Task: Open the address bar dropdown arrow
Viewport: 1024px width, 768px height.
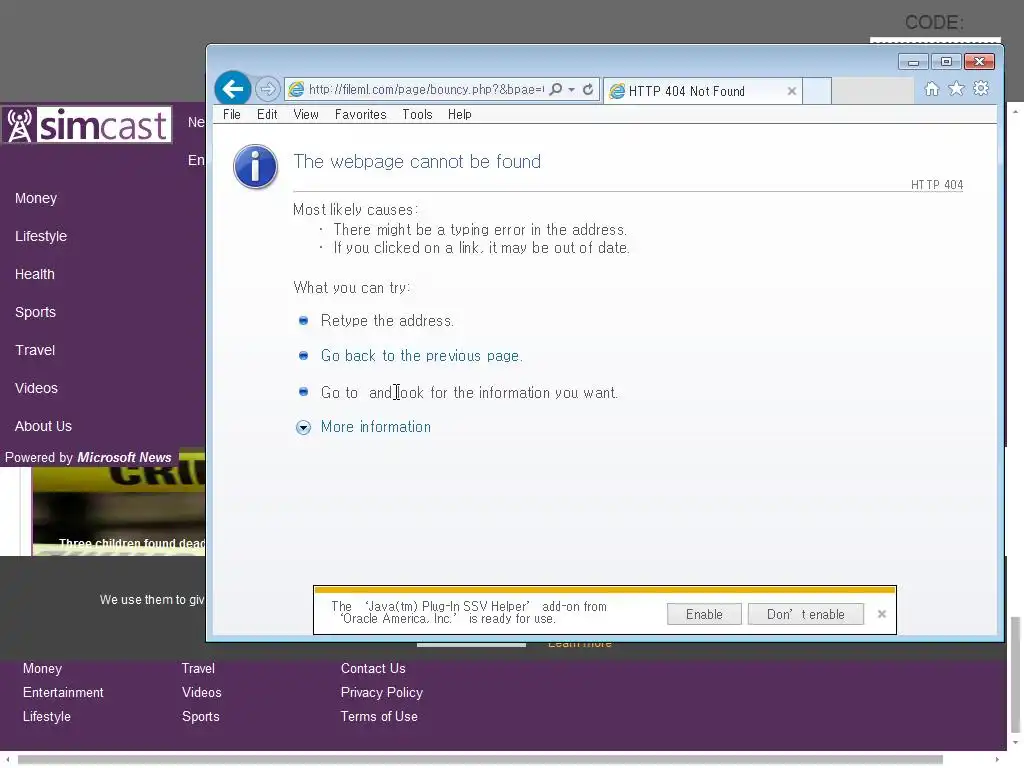Action: [x=571, y=89]
